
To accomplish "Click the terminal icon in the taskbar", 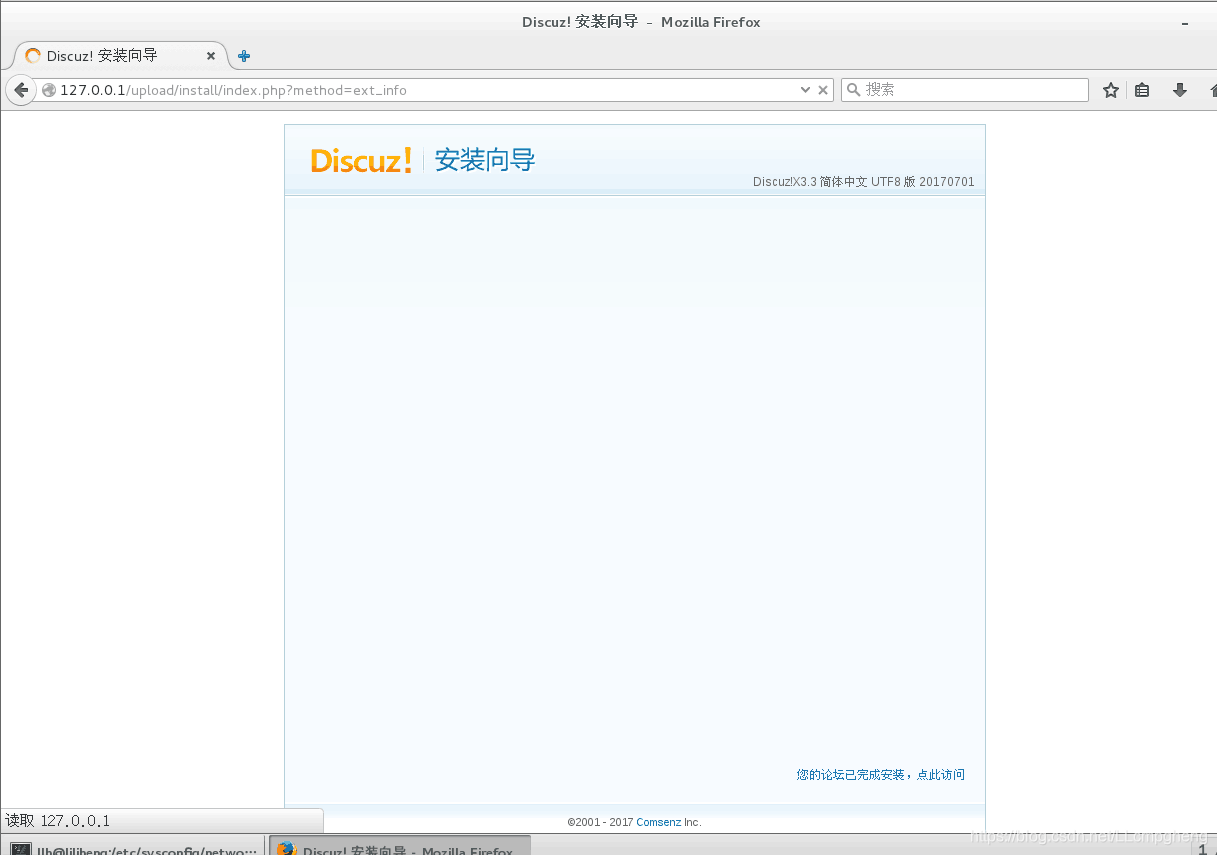I will 20,849.
